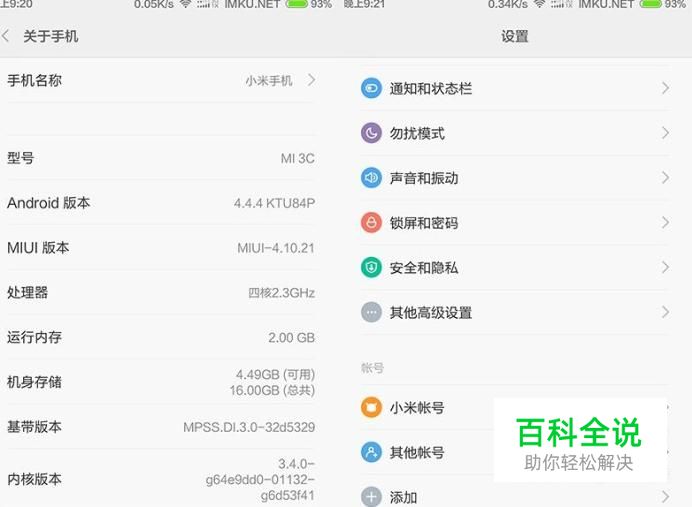This screenshot has width=692, height=507.
Task: Tap the MIUI-4.10.21 version value
Action: coord(276,248)
